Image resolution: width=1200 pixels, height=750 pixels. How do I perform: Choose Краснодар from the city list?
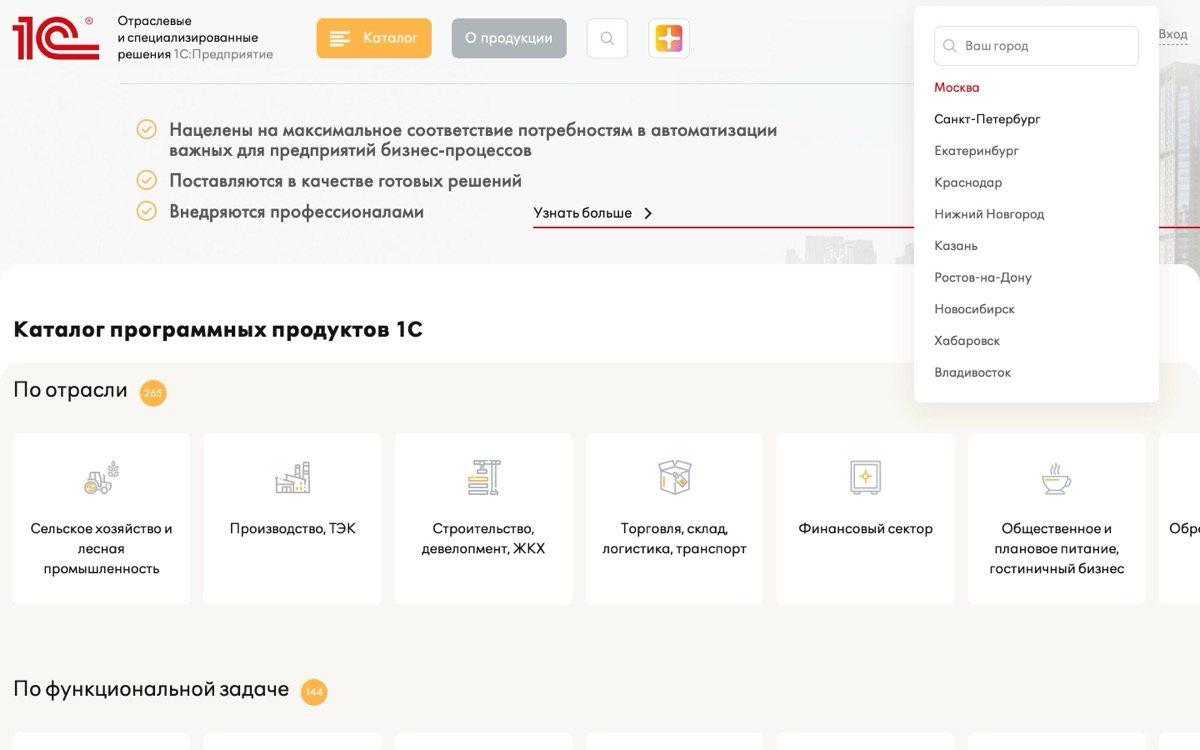[x=968, y=183]
